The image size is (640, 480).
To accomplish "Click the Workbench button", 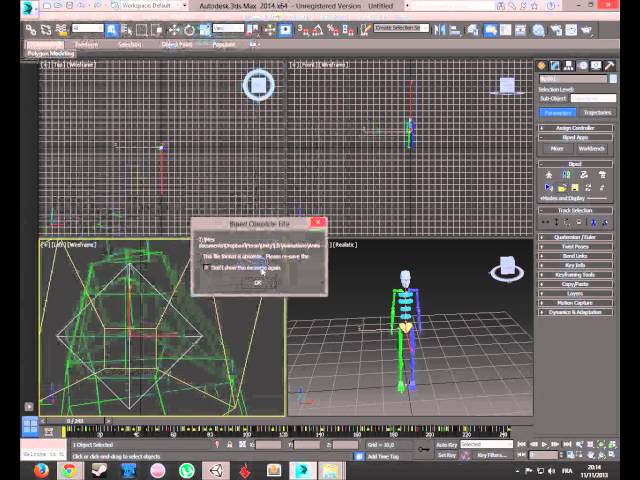I will pyautogui.click(x=591, y=149).
